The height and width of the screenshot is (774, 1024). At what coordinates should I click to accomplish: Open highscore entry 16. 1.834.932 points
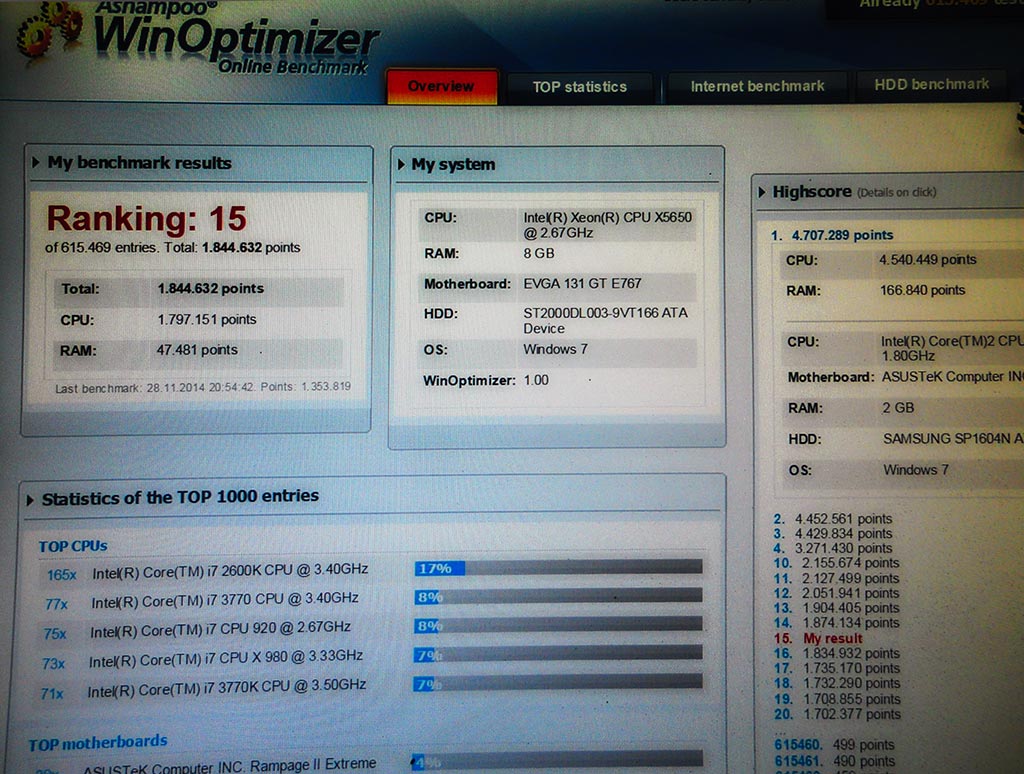837,653
